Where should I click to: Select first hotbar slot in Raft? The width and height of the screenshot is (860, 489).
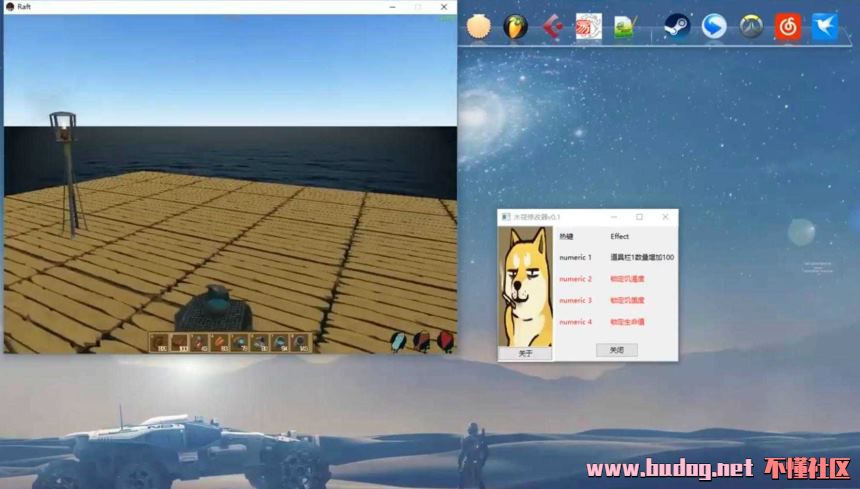[x=159, y=343]
